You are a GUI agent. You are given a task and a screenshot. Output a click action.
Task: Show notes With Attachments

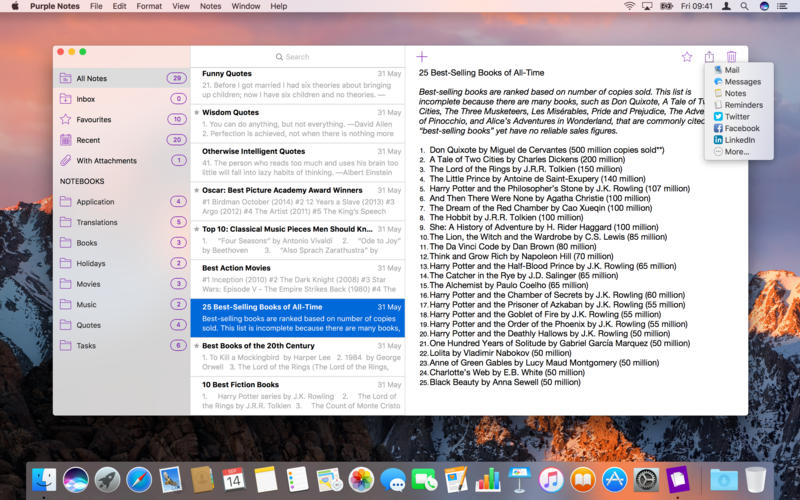tap(121, 160)
